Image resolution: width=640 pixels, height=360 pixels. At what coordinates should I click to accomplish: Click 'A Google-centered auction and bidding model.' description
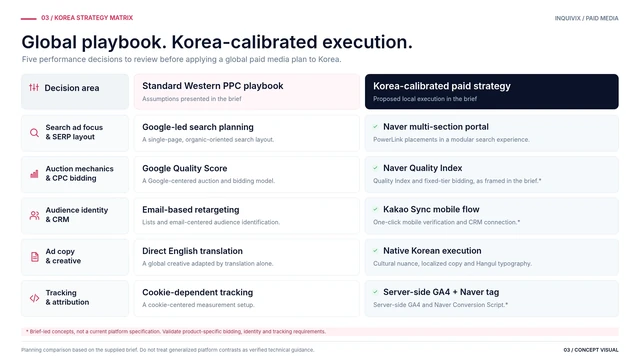[209, 181]
